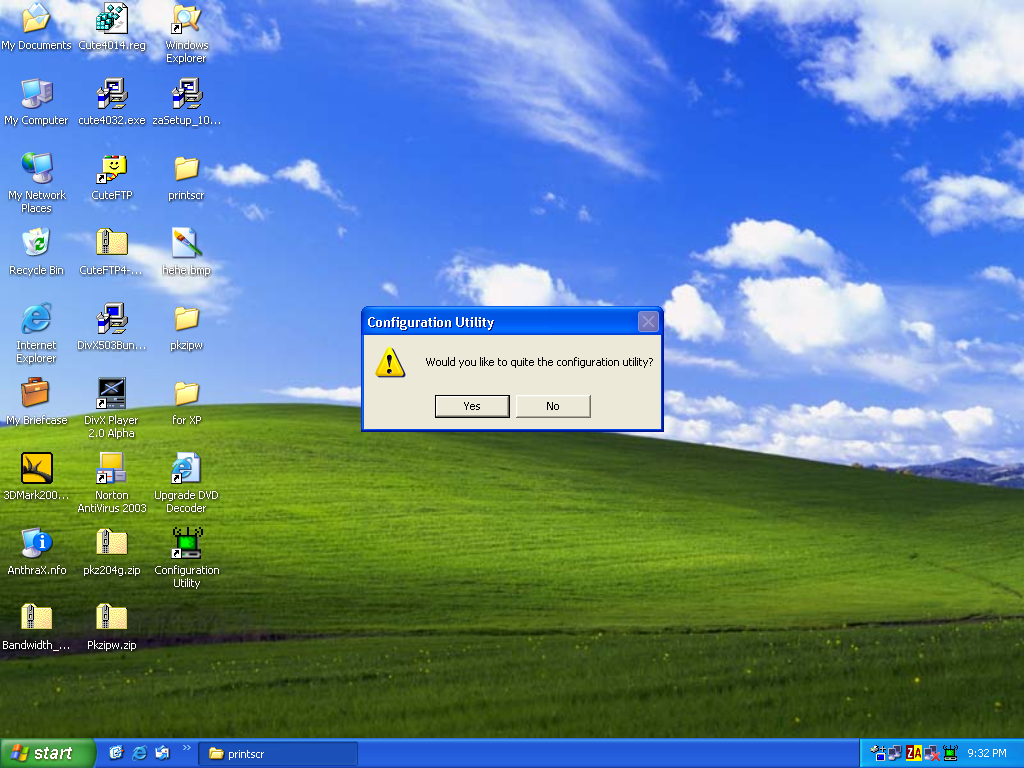Click the printscr taskbar button
The image size is (1024, 768).
coord(278,754)
